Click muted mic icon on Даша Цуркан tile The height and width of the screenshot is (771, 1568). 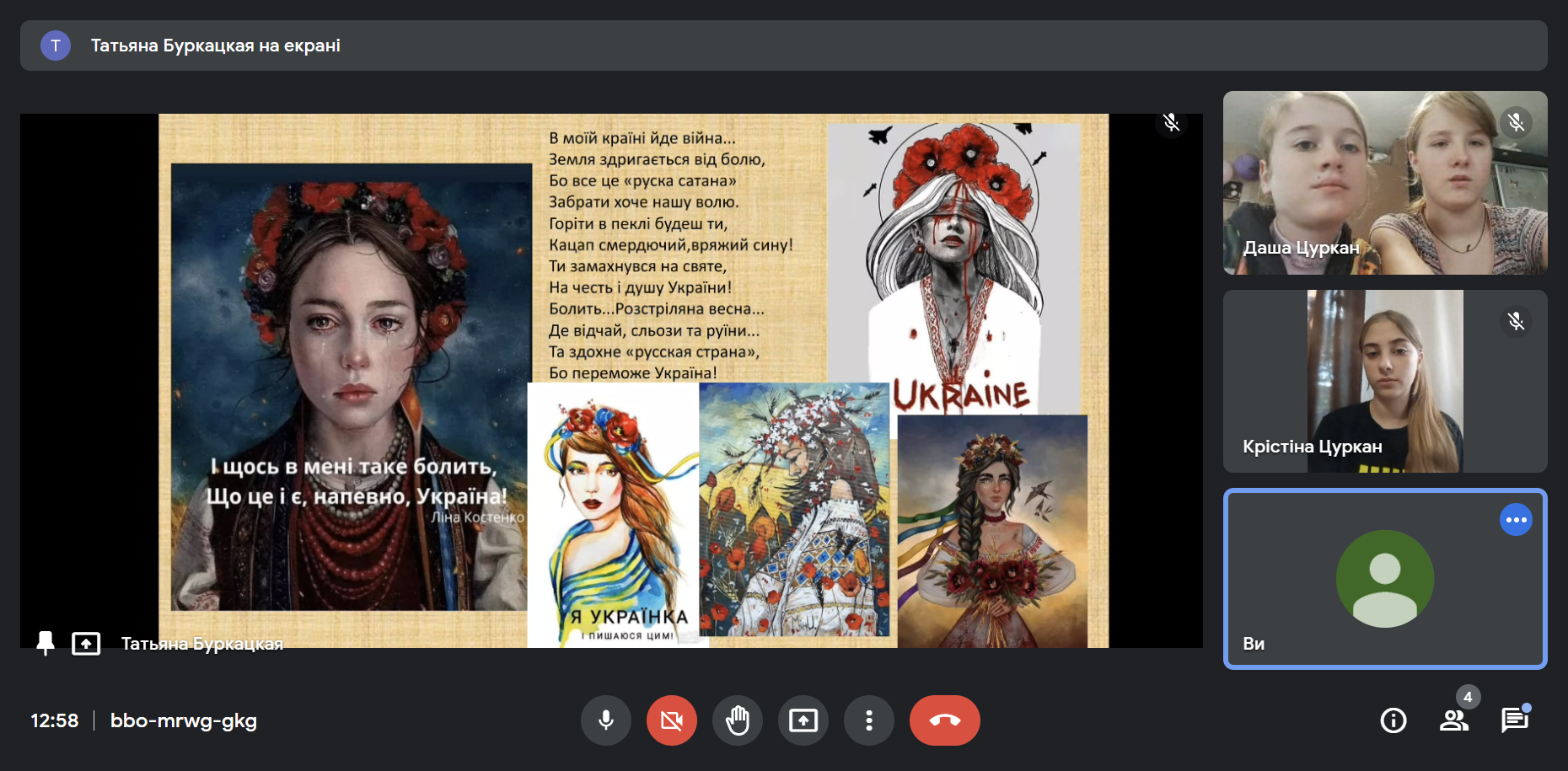click(1516, 123)
